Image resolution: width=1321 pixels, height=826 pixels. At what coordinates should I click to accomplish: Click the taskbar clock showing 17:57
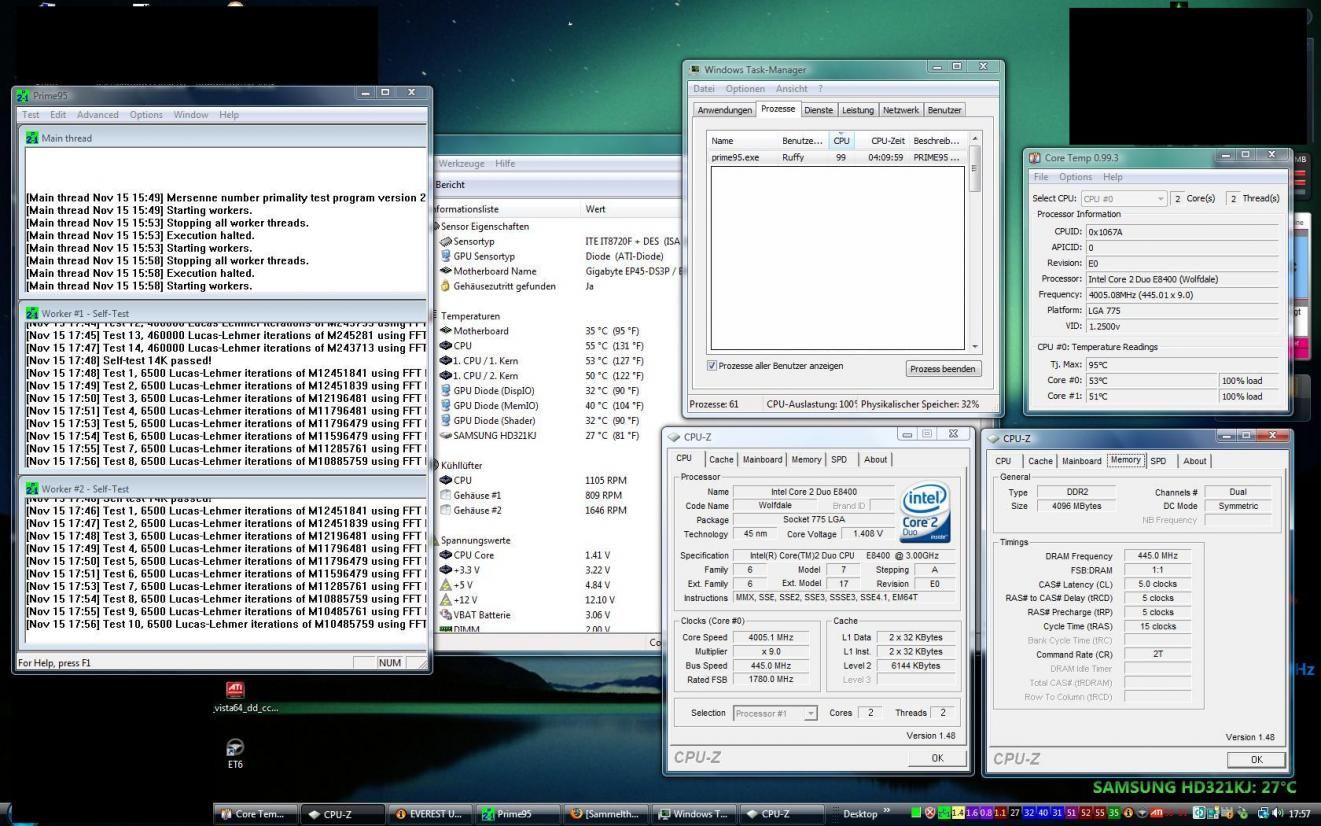(x=1301, y=813)
